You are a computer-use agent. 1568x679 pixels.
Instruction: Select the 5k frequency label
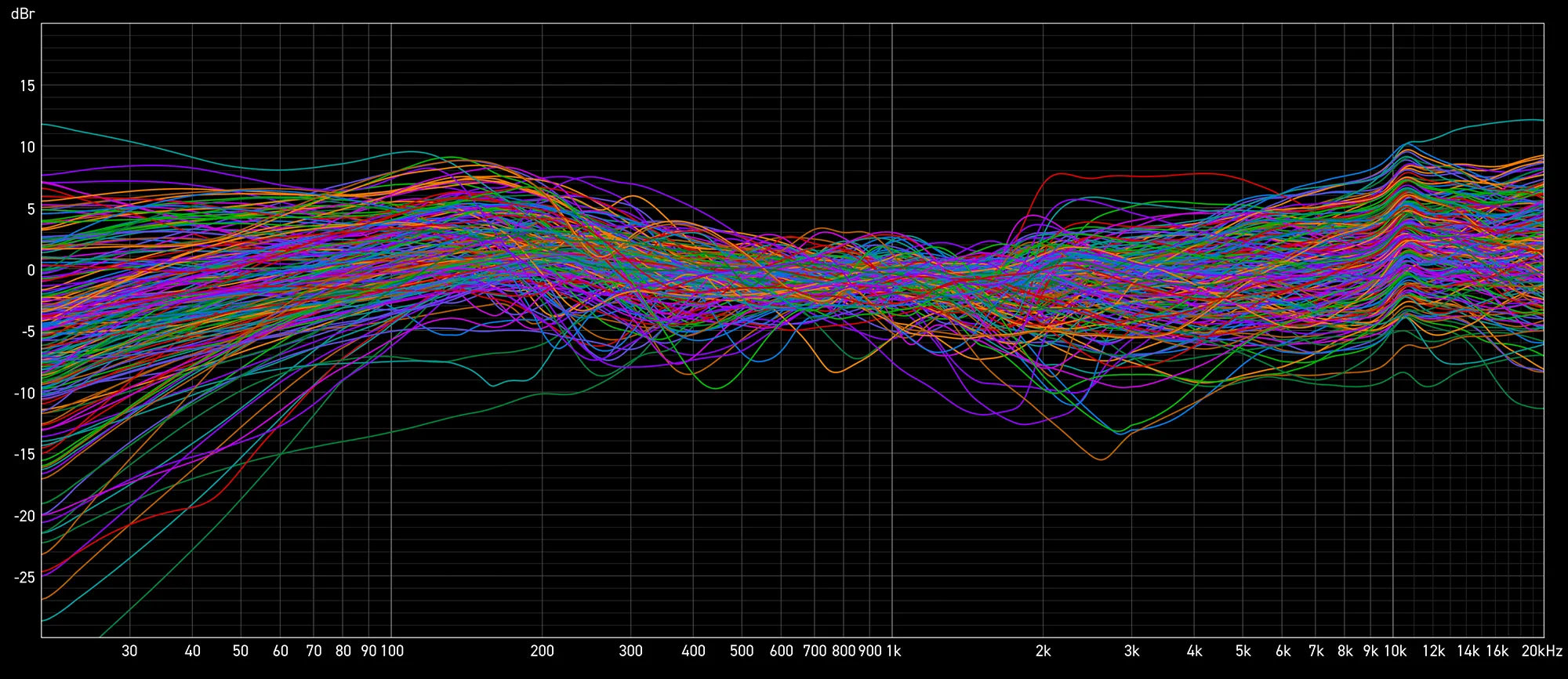(x=1243, y=651)
